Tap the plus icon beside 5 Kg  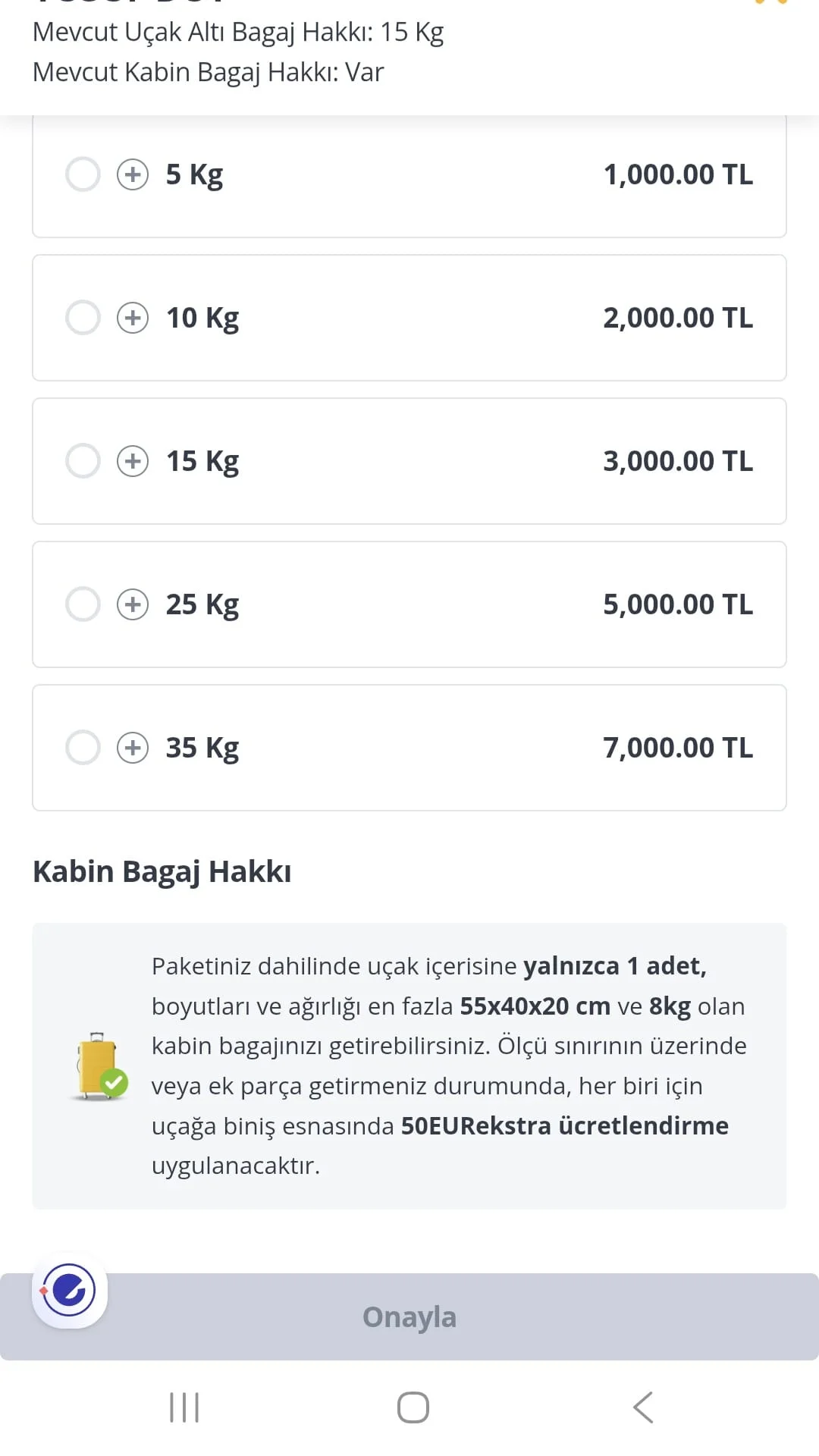point(133,174)
